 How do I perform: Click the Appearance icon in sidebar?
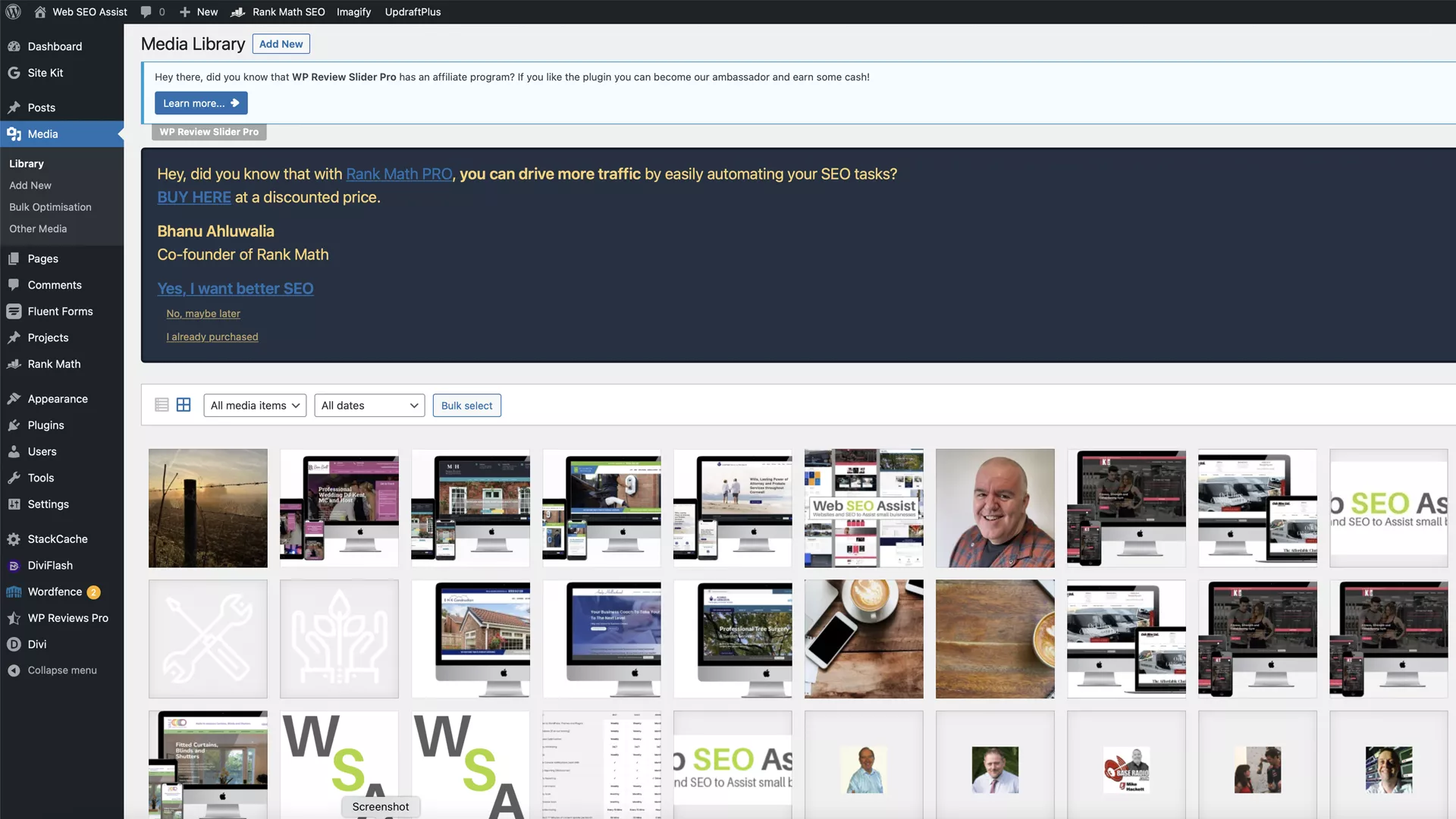coord(14,398)
